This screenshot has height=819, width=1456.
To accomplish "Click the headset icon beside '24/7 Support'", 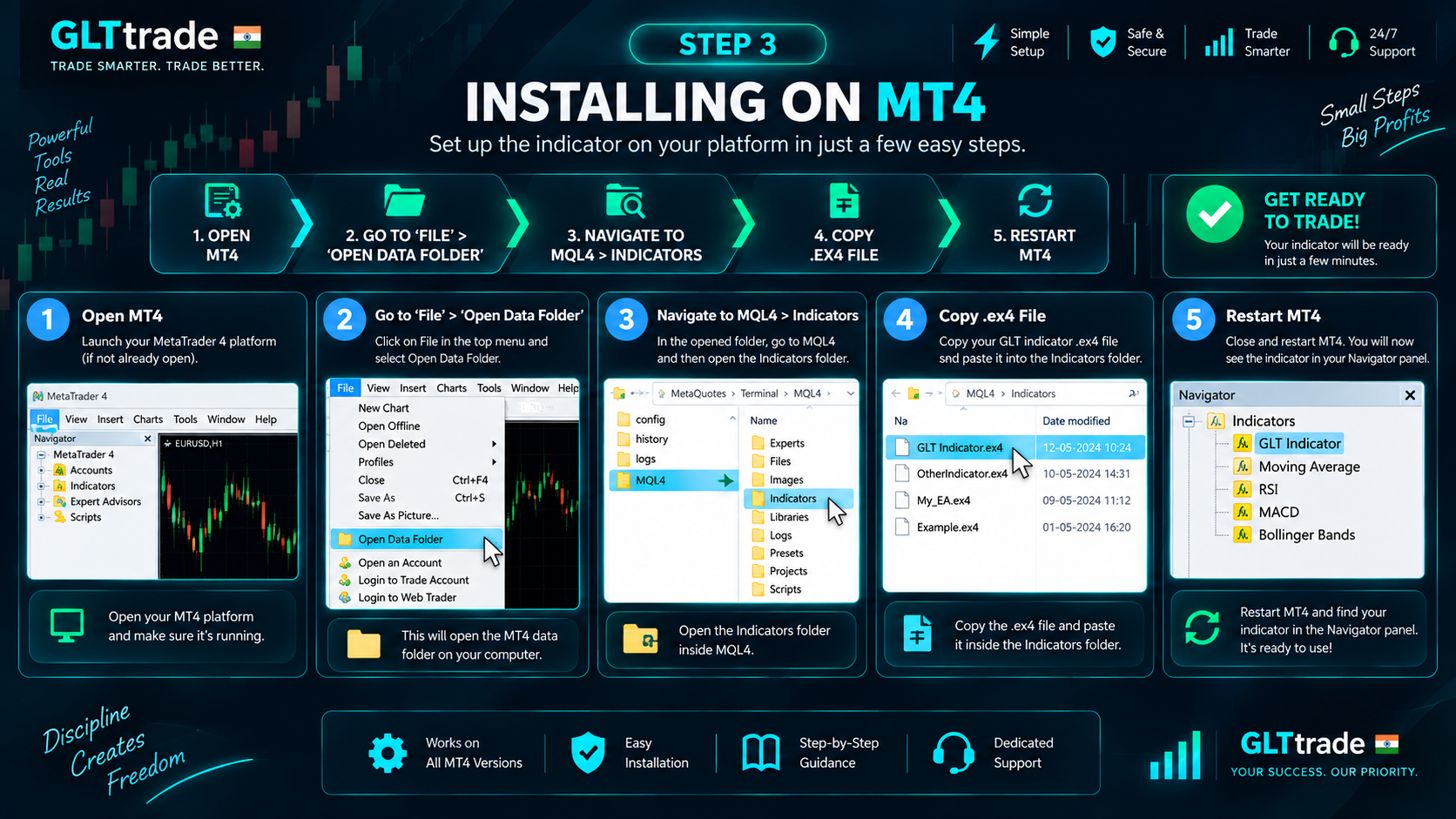I will 1343,42.
